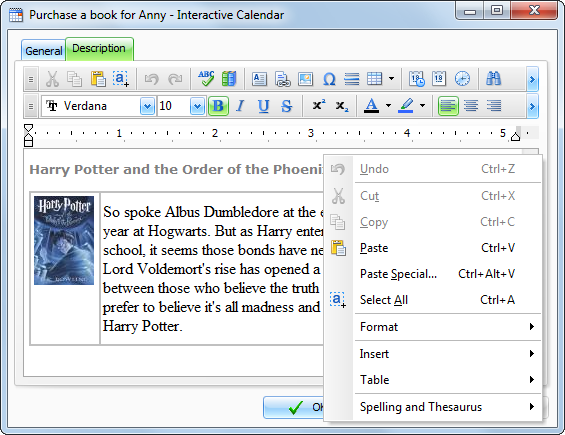Click the Interactive Calendar title bar icon

[x=16, y=15]
